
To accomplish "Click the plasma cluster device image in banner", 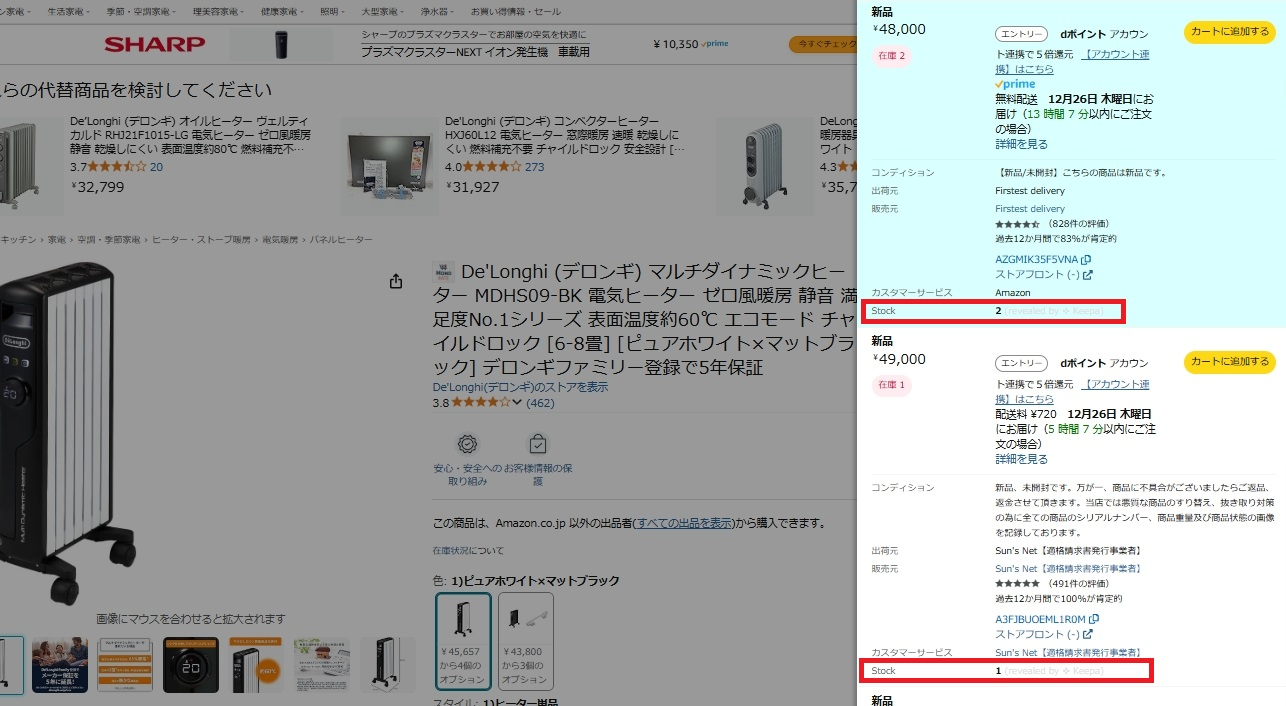I will (x=281, y=44).
